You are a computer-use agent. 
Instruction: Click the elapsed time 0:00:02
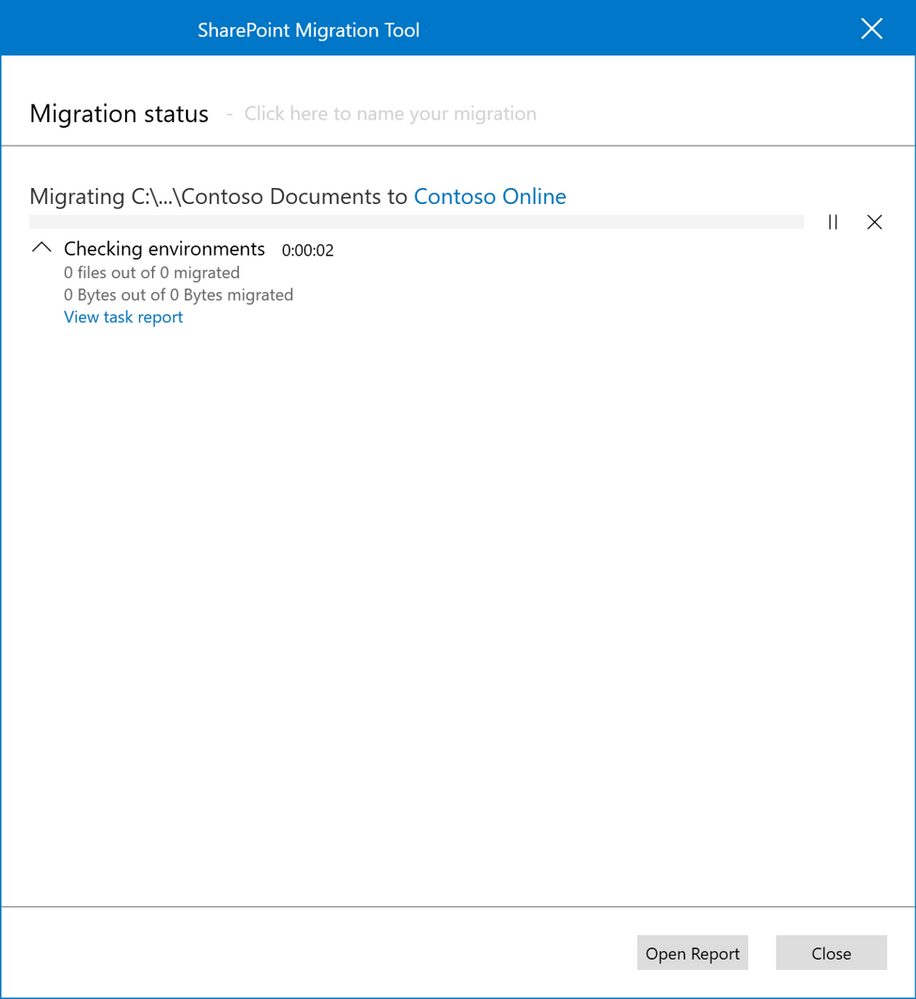tap(308, 250)
